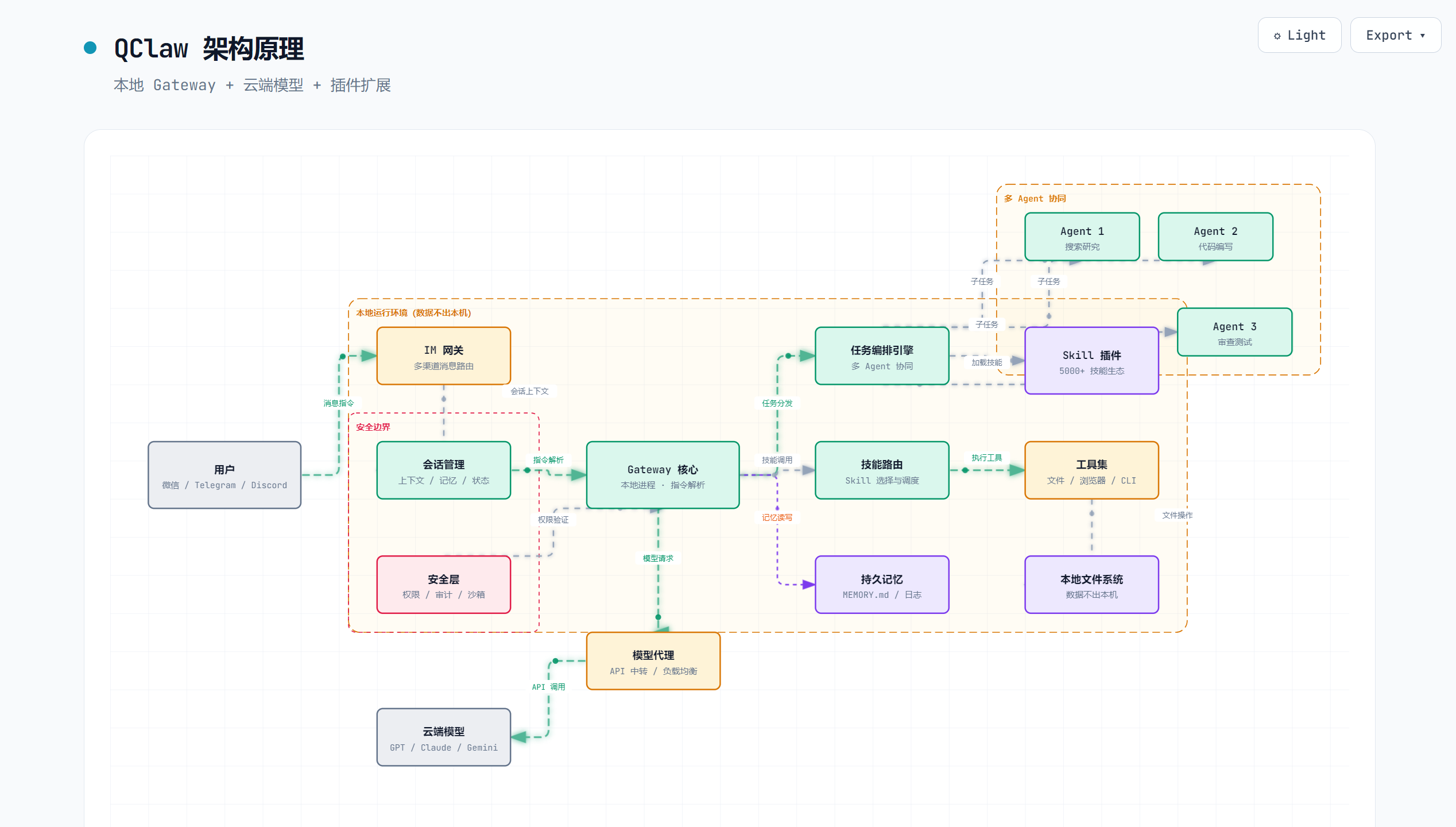Select the 任务编排引擎 node
The height and width of the screenshot is (827, 1456).
[x=882, y=356]
